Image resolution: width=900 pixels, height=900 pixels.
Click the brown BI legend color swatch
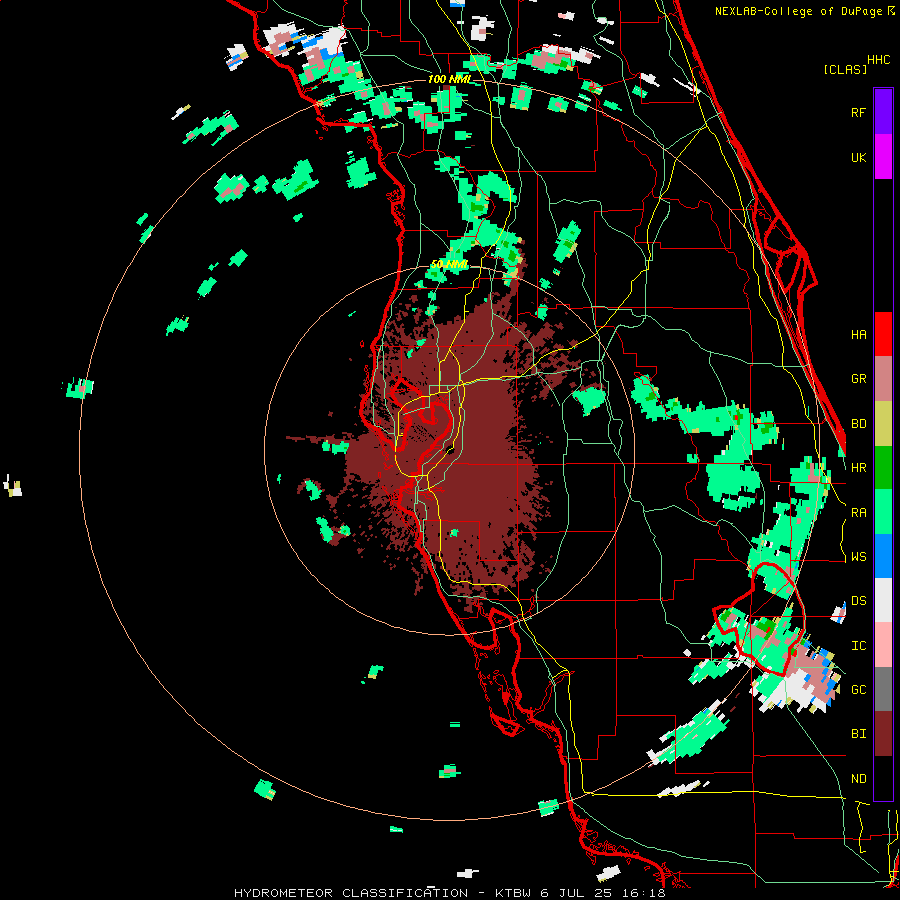(x=883, y=734)
